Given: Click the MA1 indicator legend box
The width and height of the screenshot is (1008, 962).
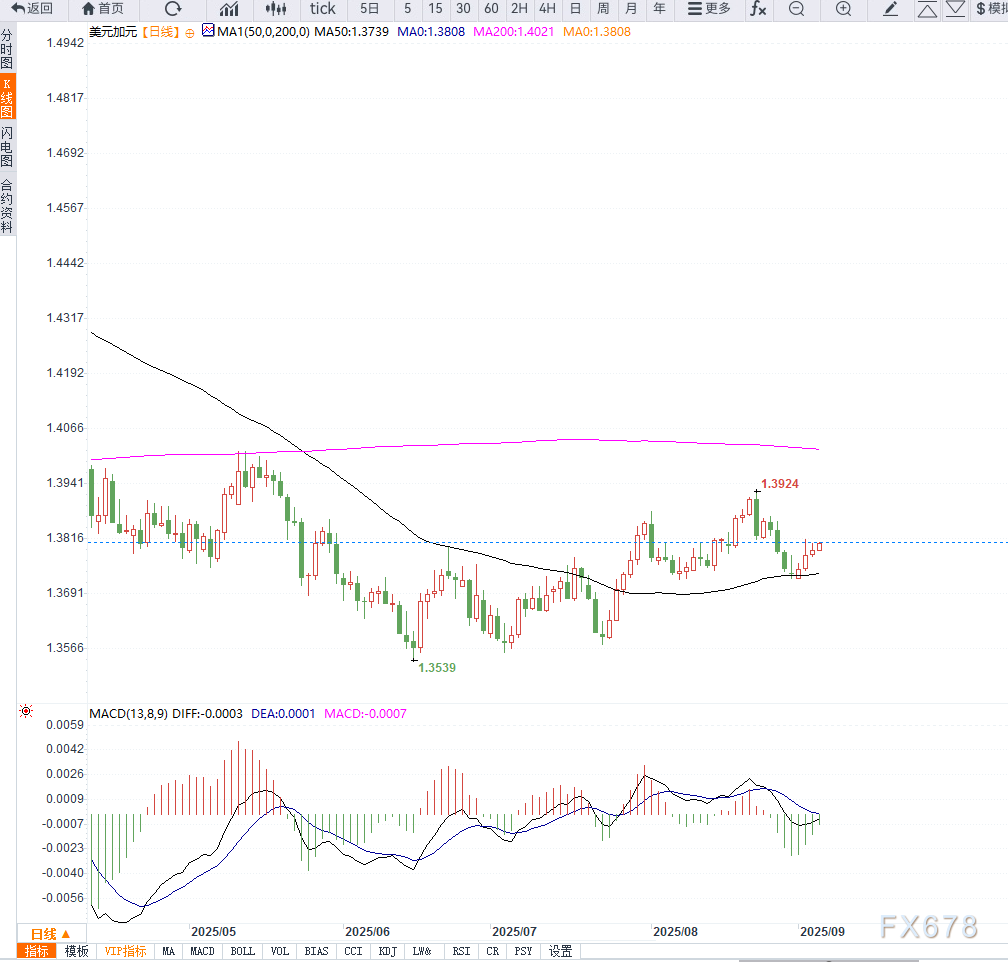Looking at the screenshot, I should pos(208,31).
